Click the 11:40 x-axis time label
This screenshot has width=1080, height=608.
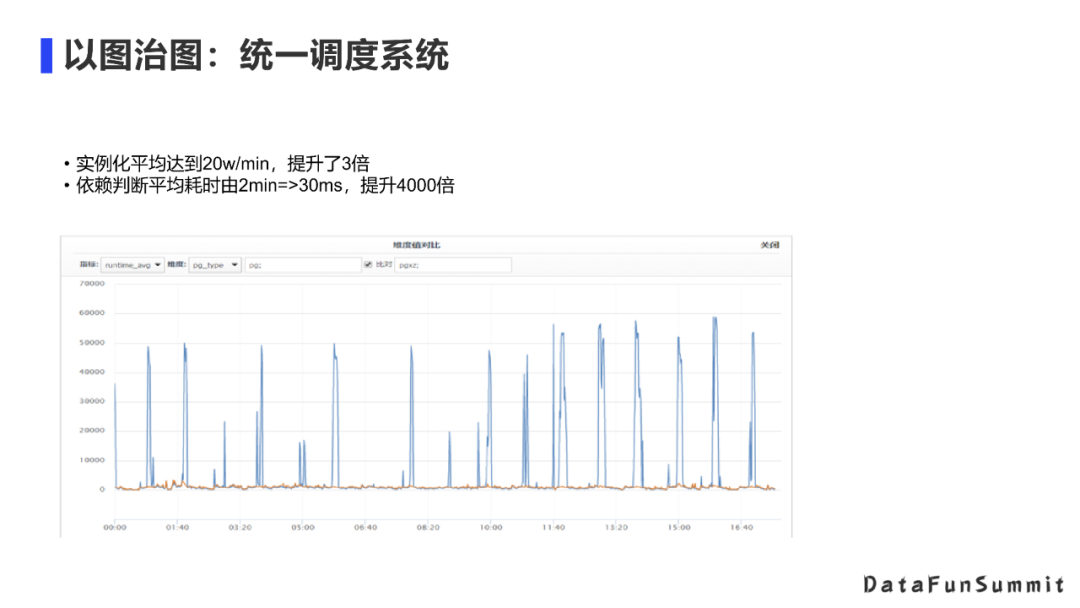click(x=553, y=527)
